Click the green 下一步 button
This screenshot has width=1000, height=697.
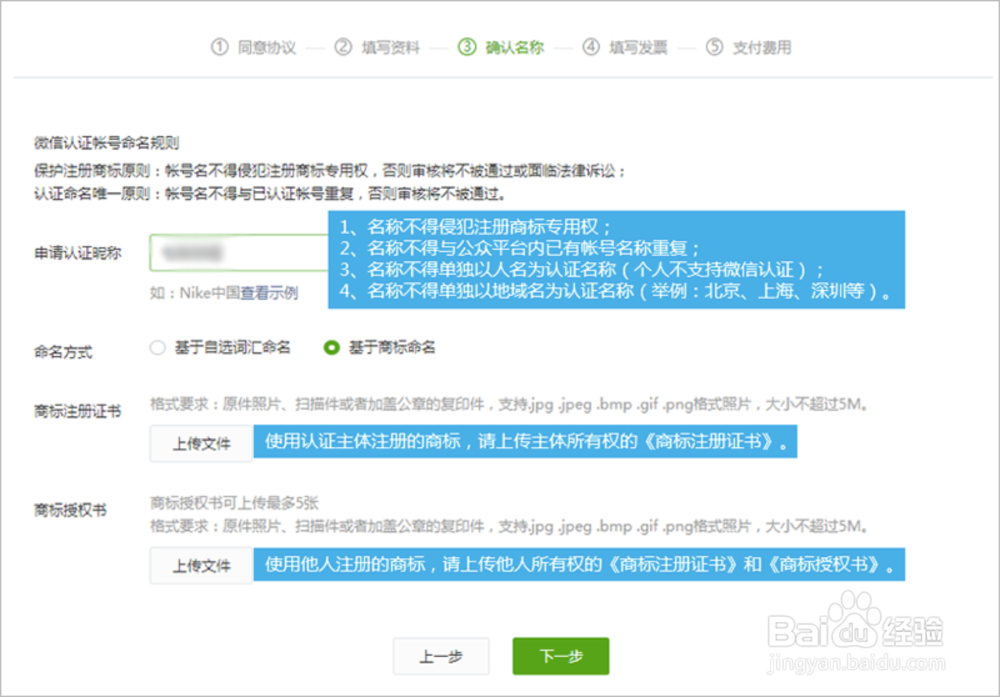click(x=560, y=656)
